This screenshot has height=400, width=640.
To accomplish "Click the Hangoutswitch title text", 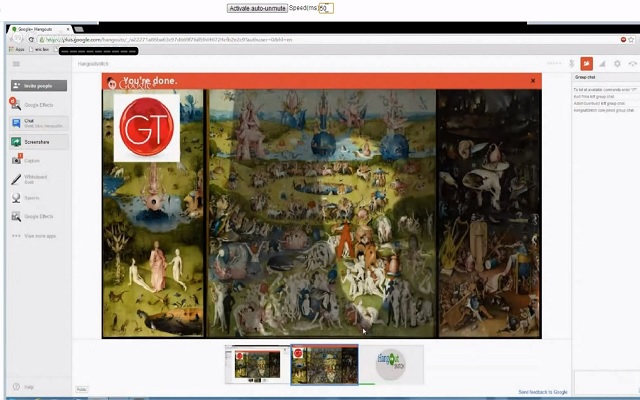I will [x=93, y=64].
